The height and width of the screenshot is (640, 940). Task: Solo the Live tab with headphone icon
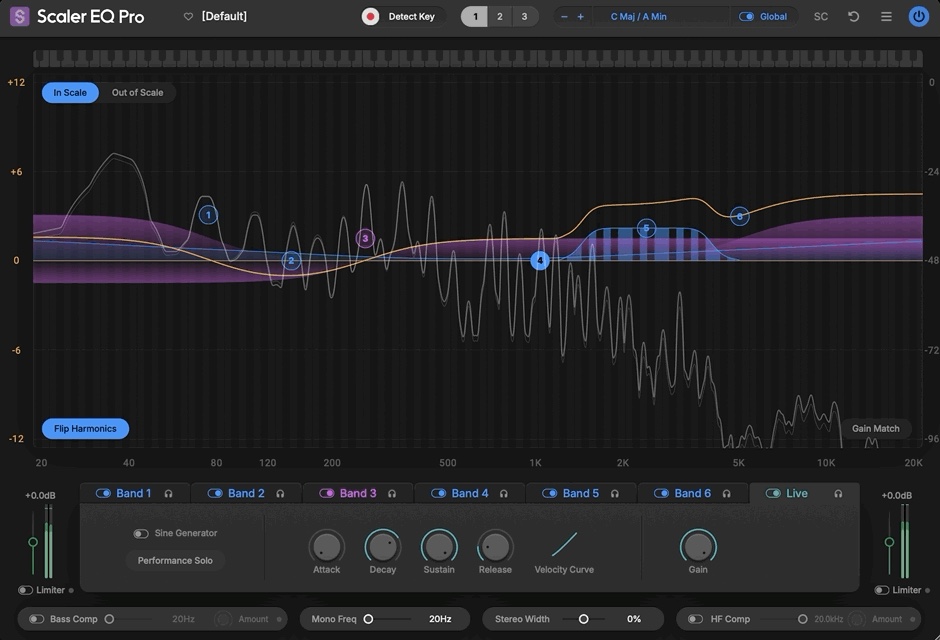pos(838,494)
